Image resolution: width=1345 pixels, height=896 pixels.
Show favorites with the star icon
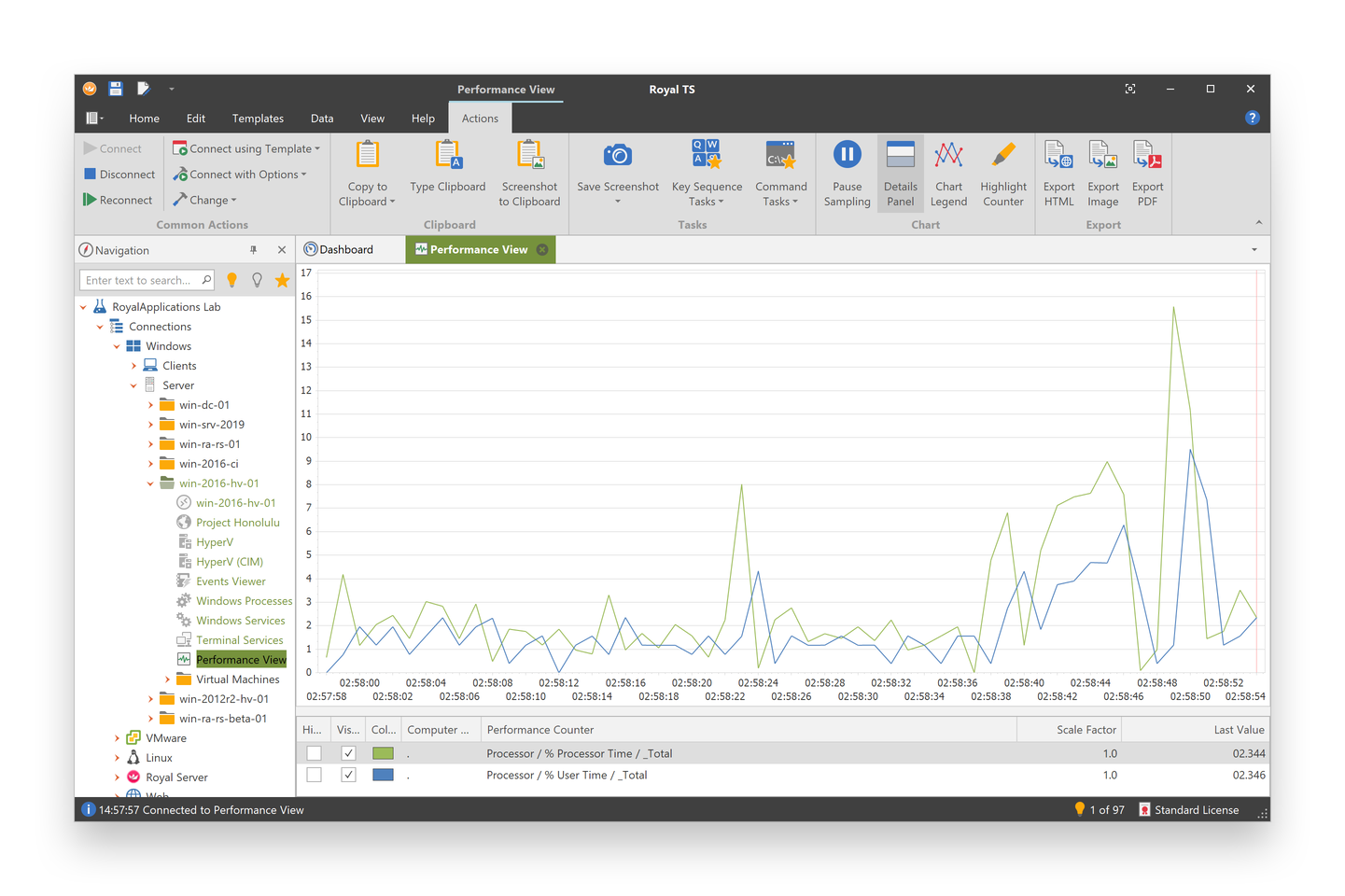(x=282, y=280)
